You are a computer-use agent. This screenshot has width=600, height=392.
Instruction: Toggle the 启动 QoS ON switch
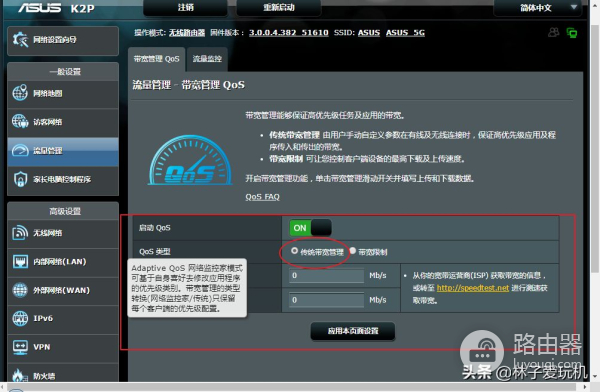[310, 228]
